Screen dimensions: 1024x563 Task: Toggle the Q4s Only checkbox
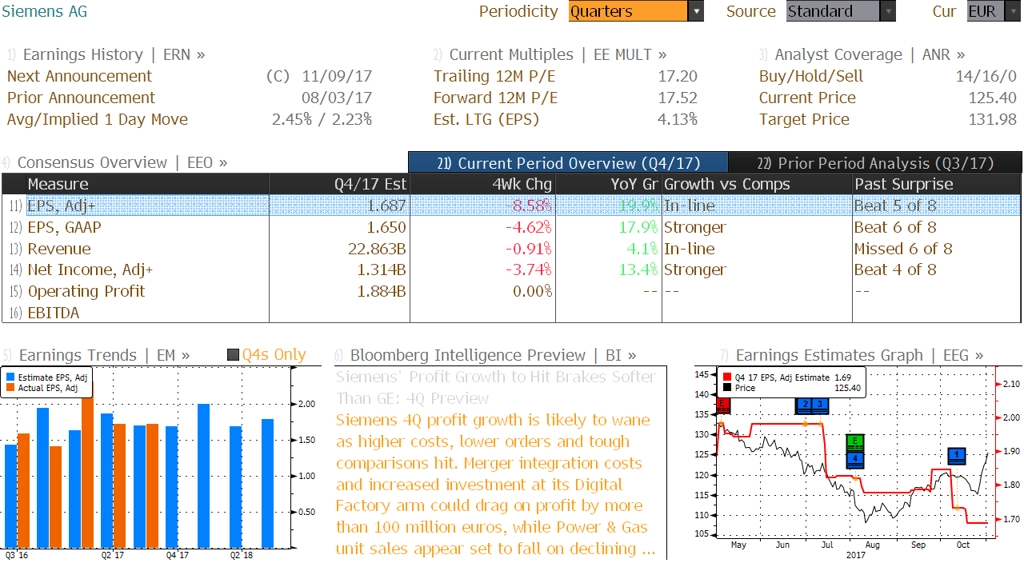[232, 355]
